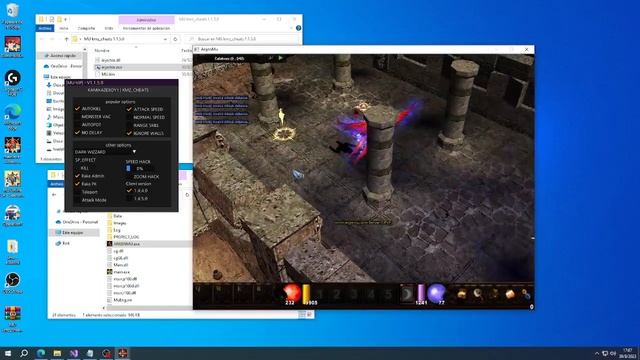Select the PROTECT_LOG folder
This screenshot has width=640, height=360.
[123, 237]
